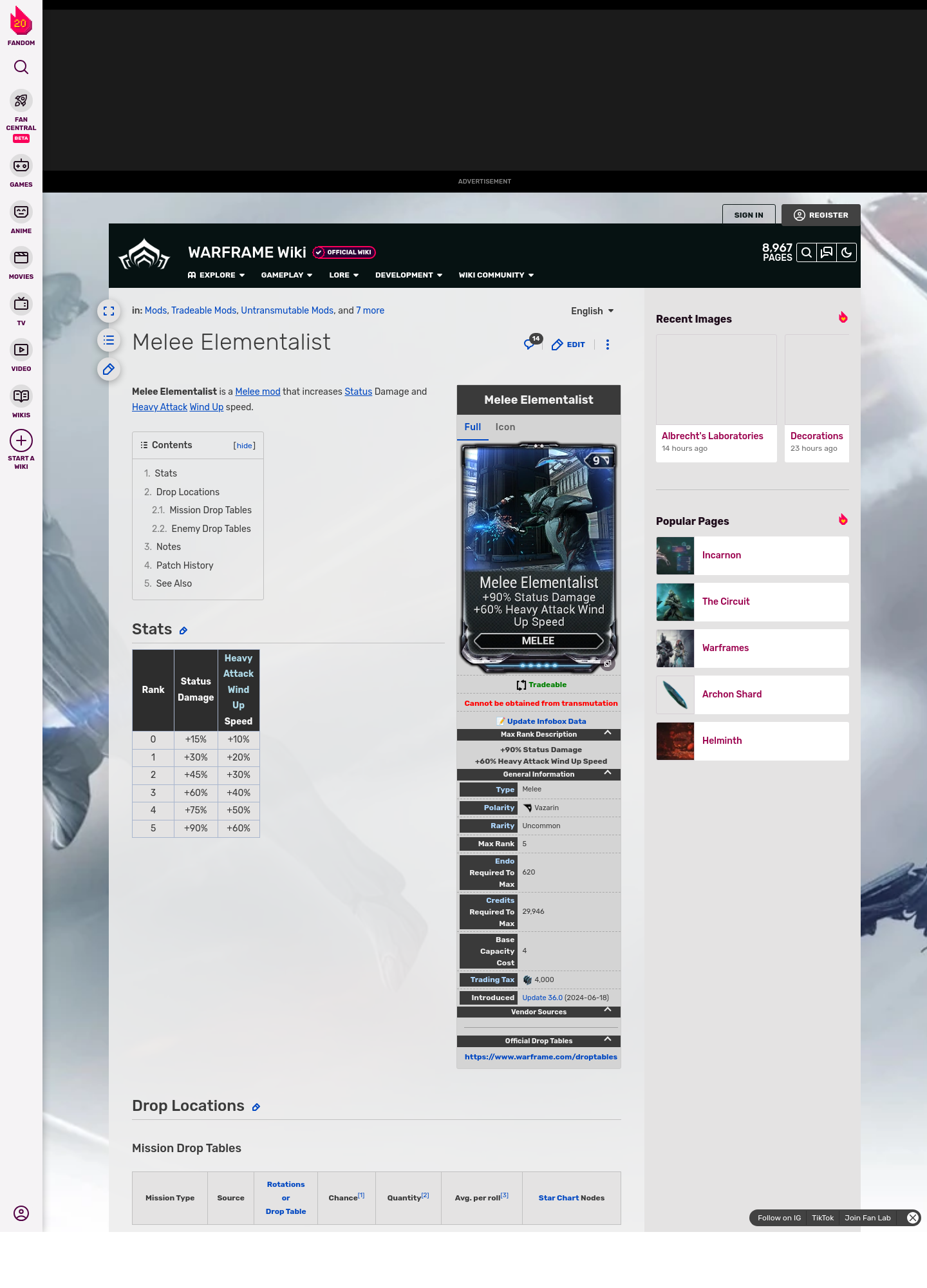
Task: Close the Follow on IG social bar
Action: click(912, 1218)
